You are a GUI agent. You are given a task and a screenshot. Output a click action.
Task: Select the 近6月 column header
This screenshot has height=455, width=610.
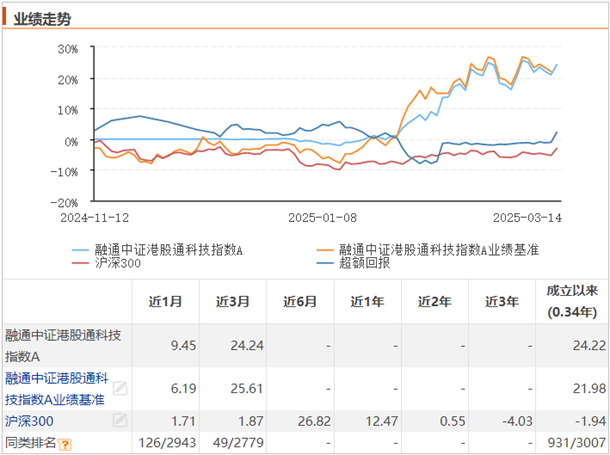tap(301, 301)
